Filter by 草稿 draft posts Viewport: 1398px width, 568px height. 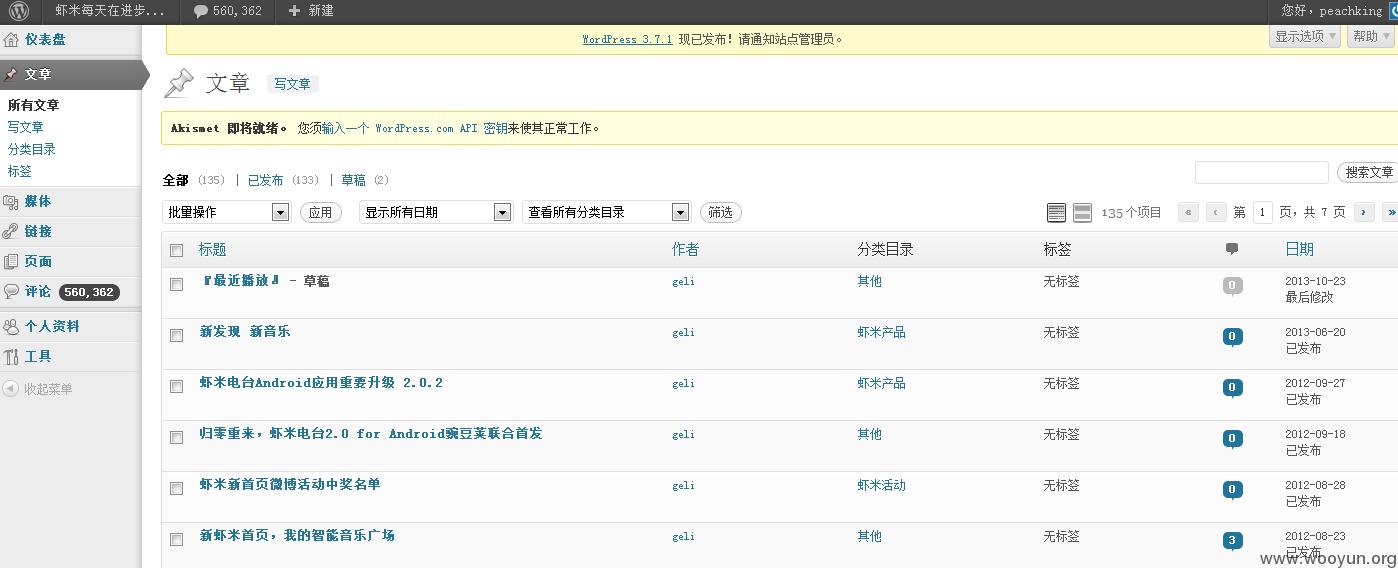[353, 180]
